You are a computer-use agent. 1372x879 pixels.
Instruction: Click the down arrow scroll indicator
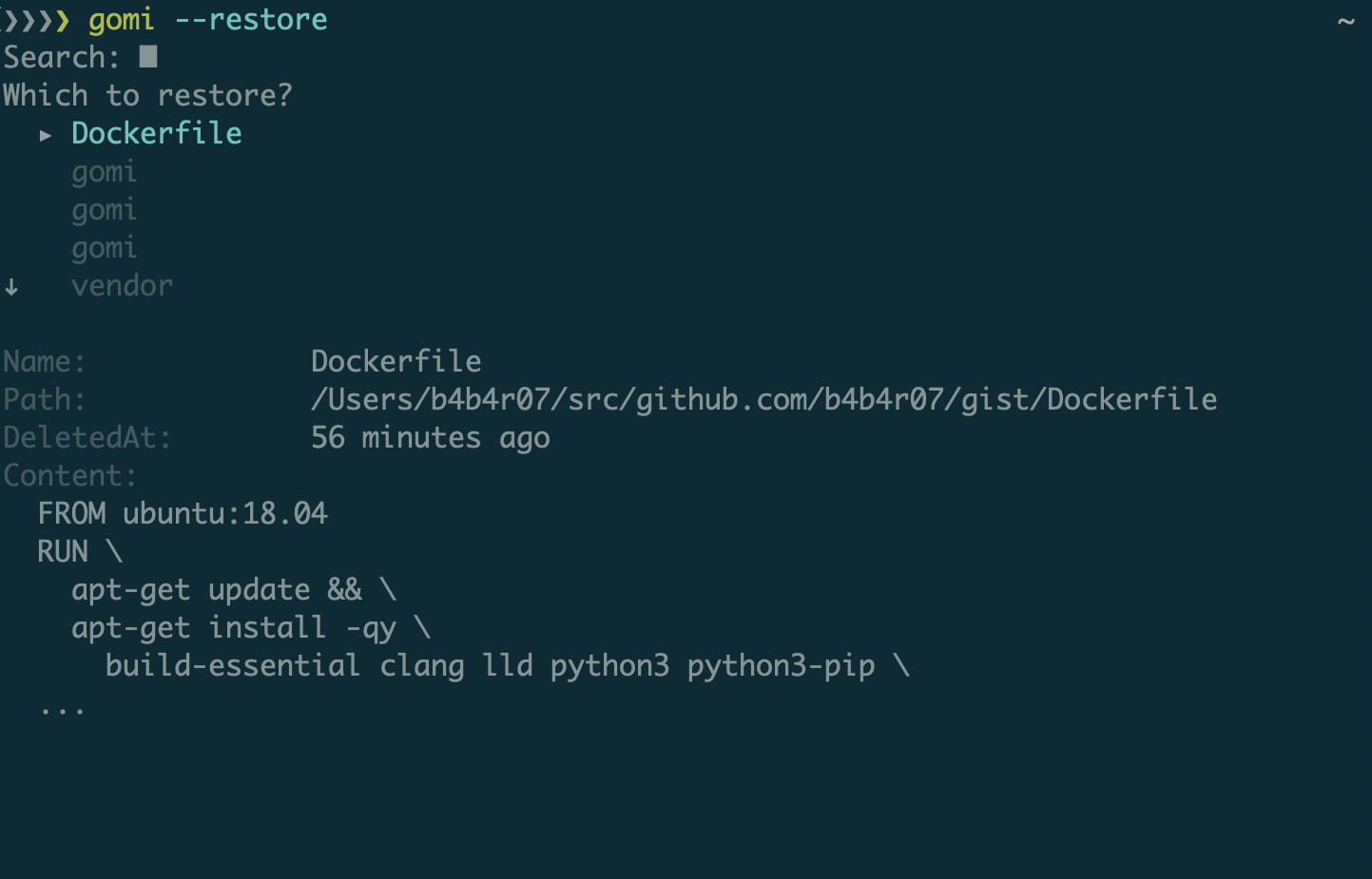11,287
